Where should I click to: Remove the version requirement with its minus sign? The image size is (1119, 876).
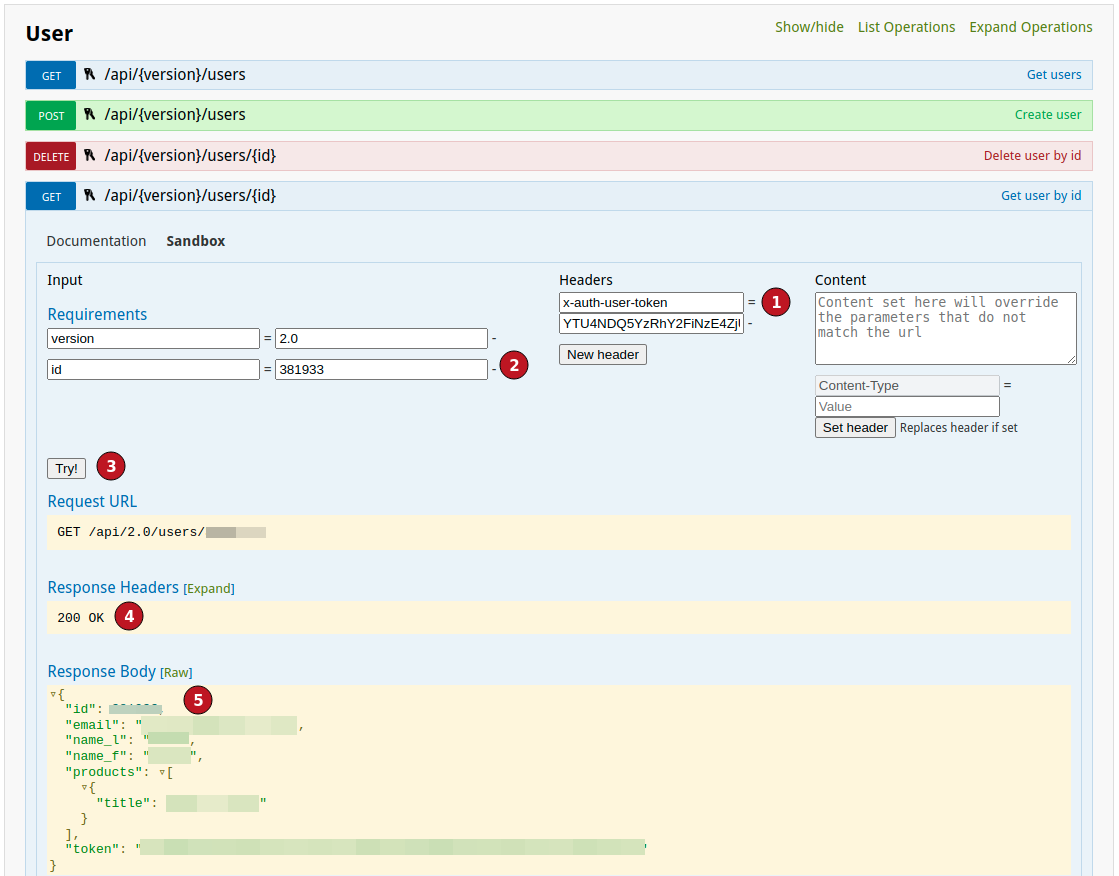[494, 338]
